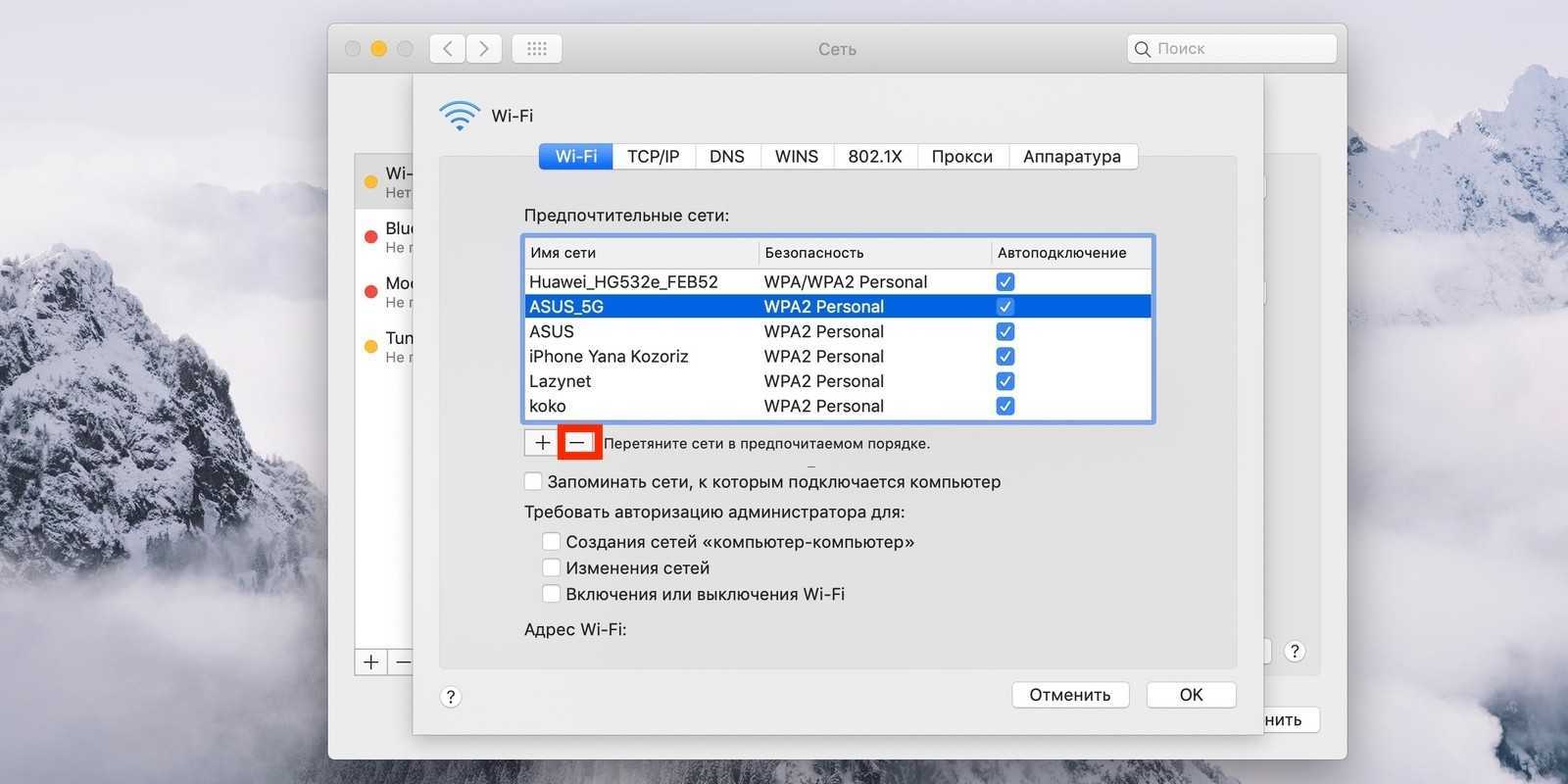Click the back arrow in window toolbar

coord(448,48)
